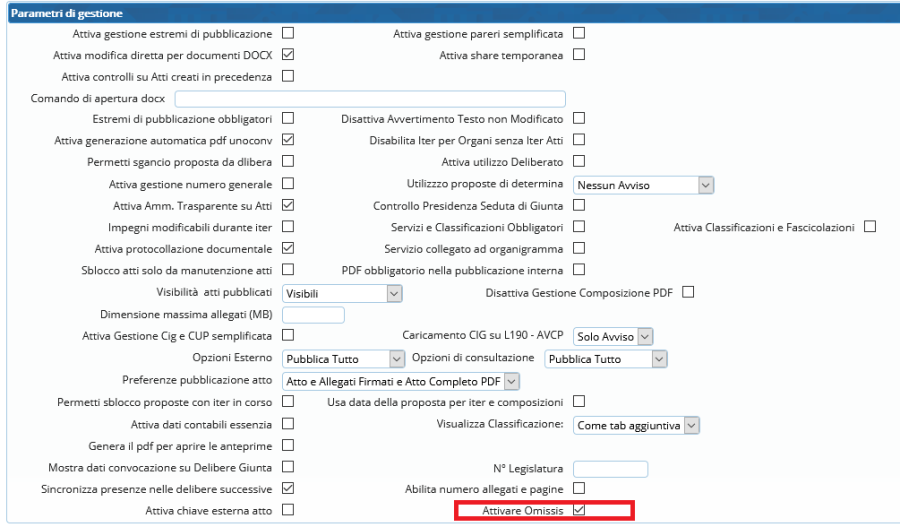Uncheck "Attiva modifica diretta per documenti DOCX"
900x527 pixels.
(288, 54)
